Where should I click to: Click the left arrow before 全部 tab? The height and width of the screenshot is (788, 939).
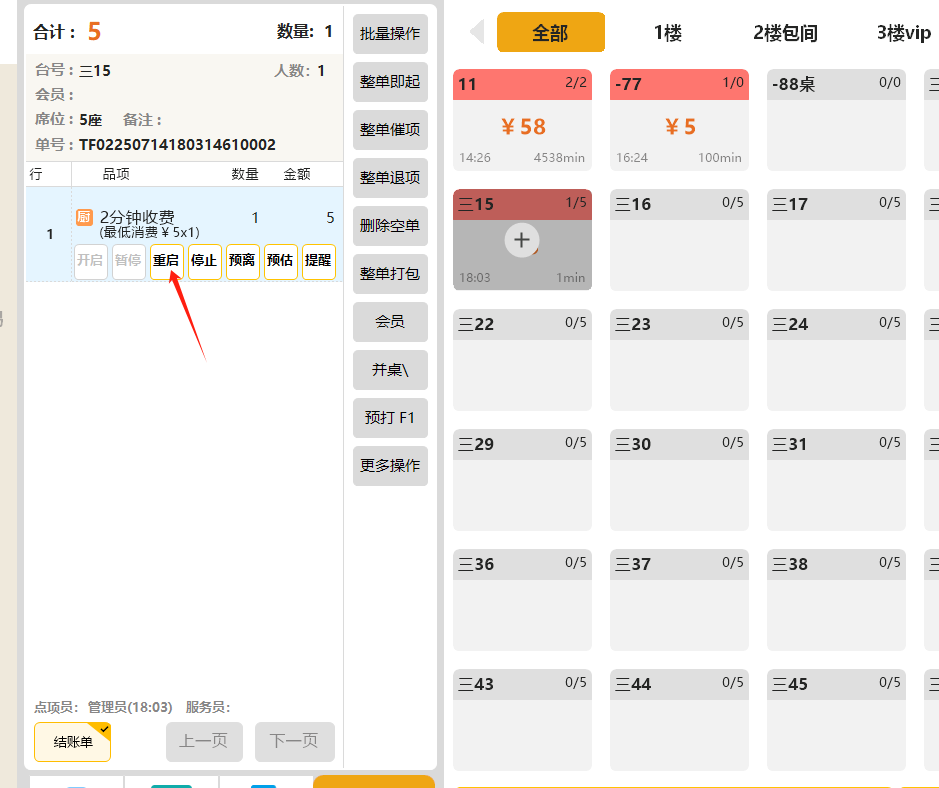(x=477, y=32)
